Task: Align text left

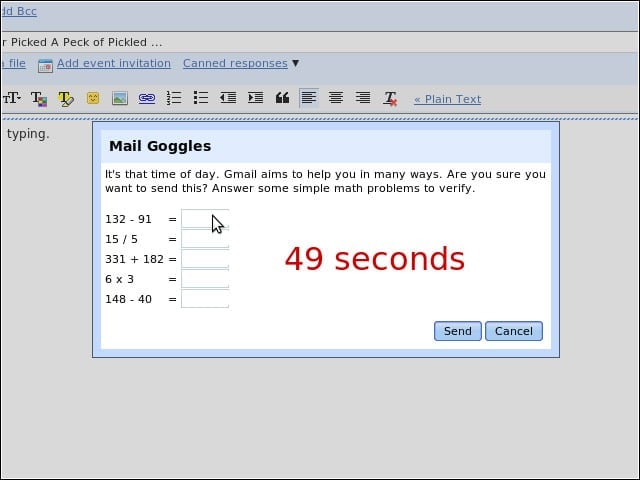Action: (309, 98)
